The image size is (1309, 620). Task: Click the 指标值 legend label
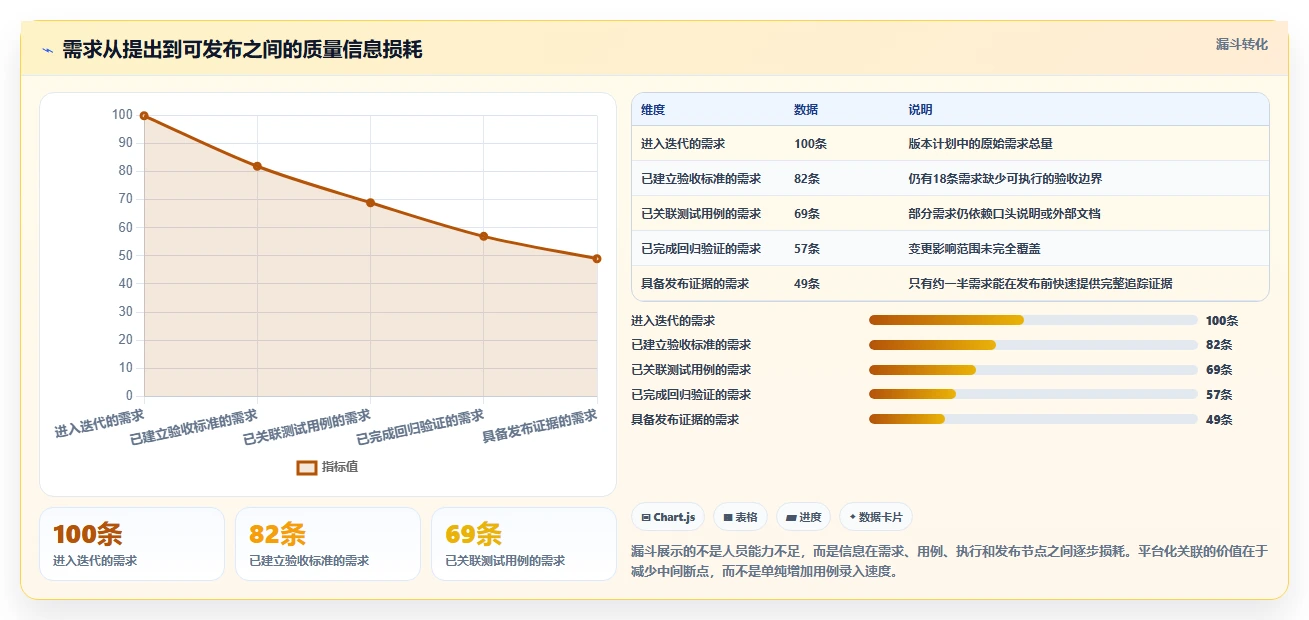pyautogui.click(x=340, y=467)
